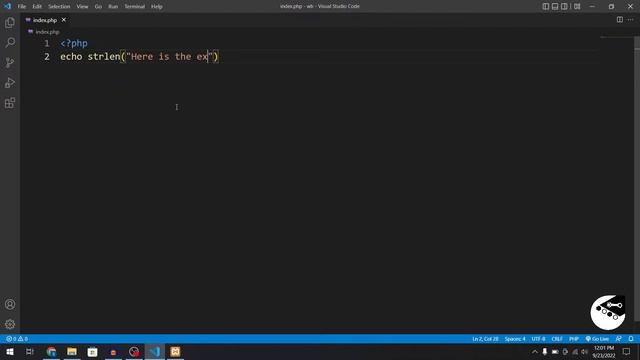Viewport: 640px width, 360px height.
Task: Open the Accounts menu icon
Action: [10, 304]
